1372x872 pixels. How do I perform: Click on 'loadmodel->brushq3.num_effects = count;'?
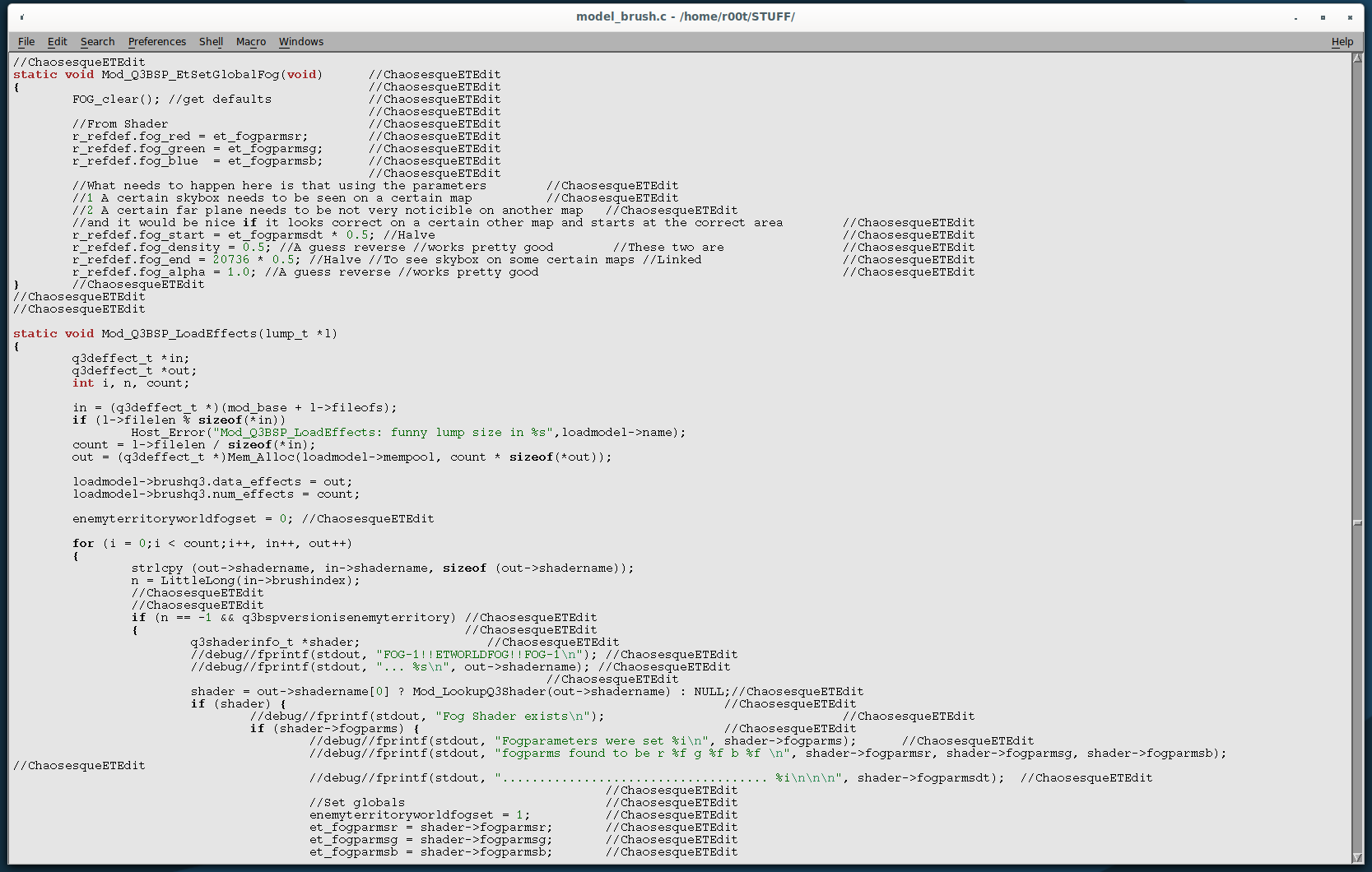point(216,494)
